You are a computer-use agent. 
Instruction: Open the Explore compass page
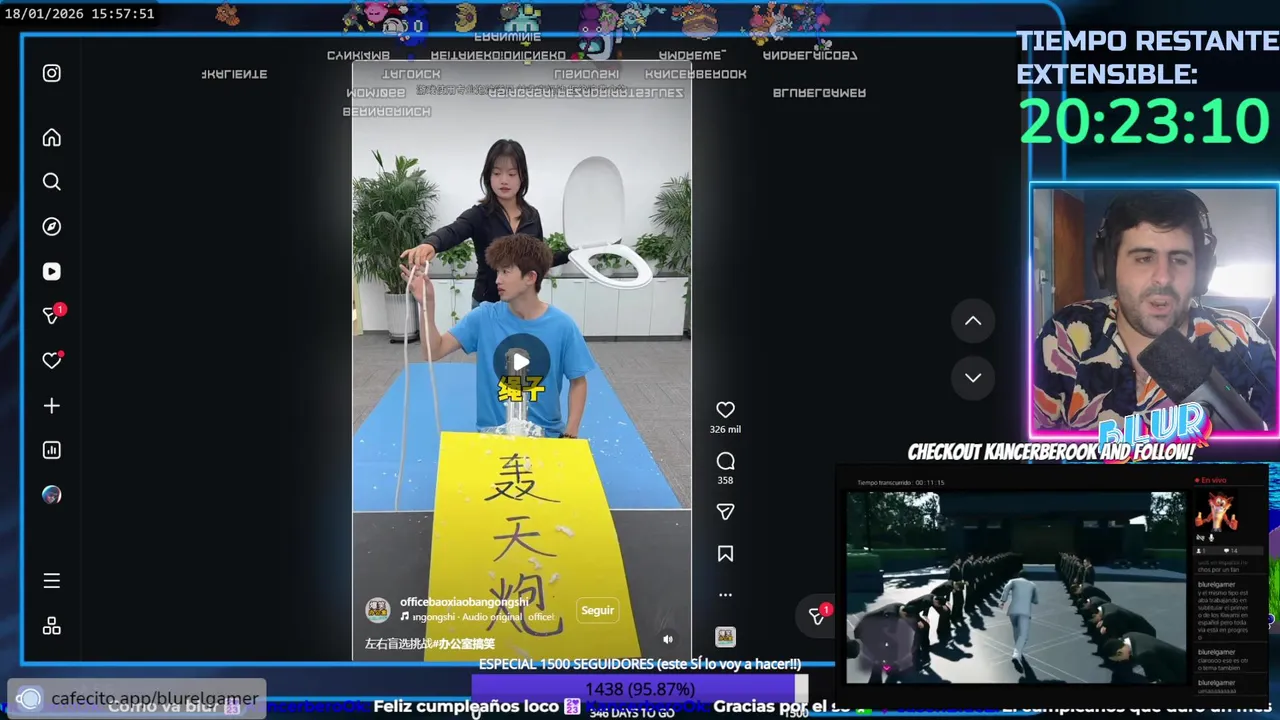52,227
